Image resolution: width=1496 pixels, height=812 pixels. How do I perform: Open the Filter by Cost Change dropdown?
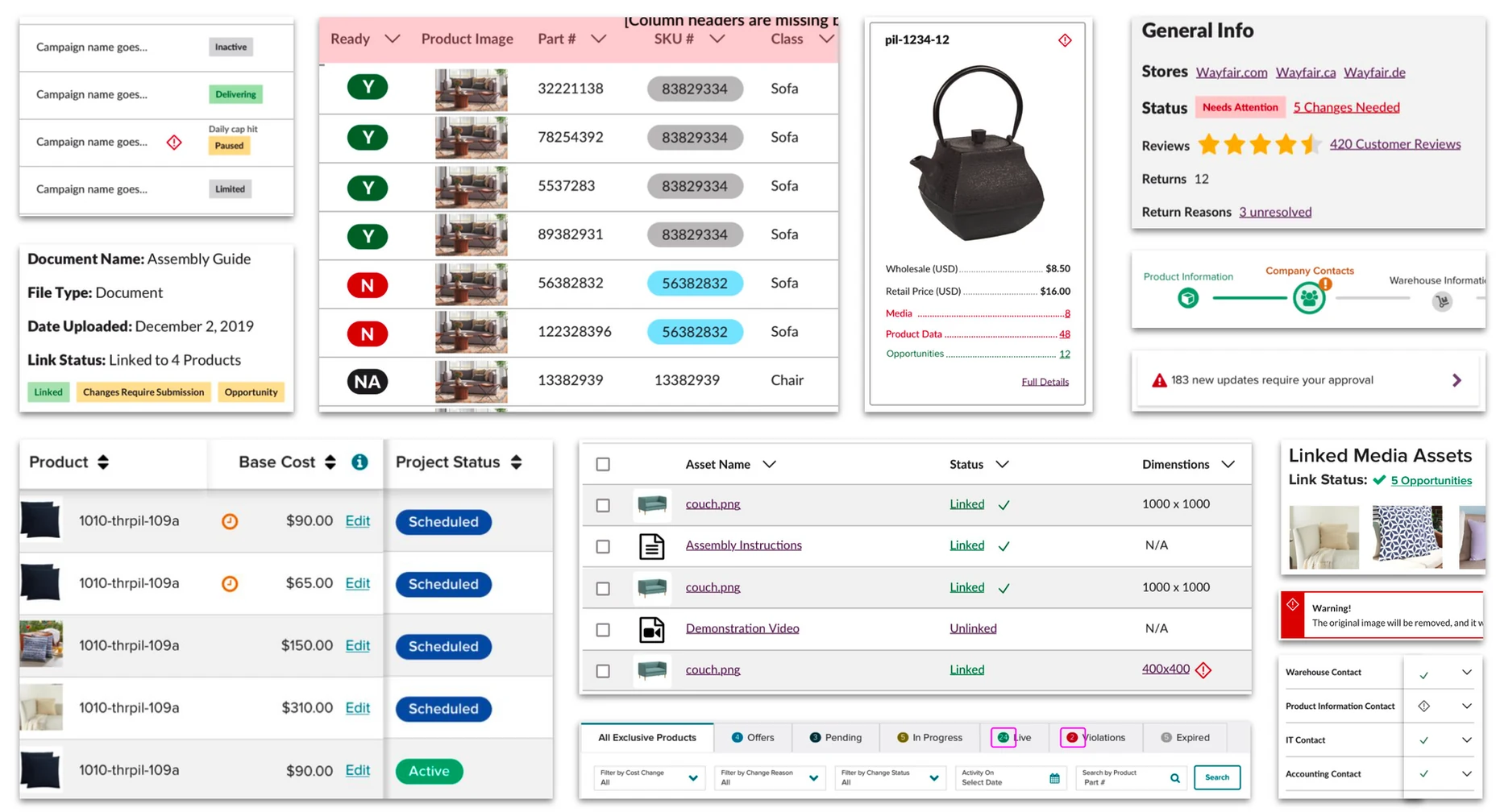coord(648,777)
